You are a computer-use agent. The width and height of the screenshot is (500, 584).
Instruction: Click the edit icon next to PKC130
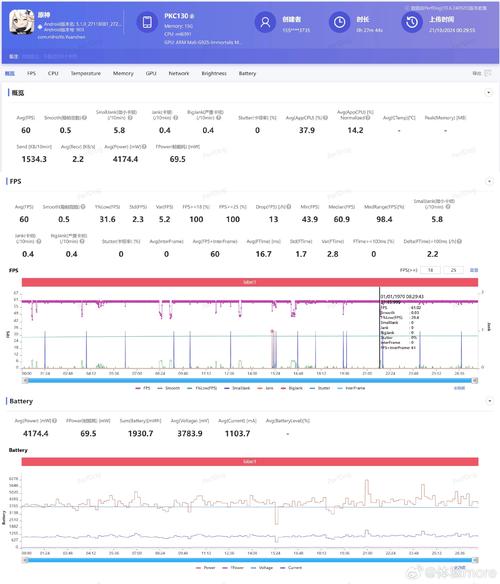tap(192, 16)
